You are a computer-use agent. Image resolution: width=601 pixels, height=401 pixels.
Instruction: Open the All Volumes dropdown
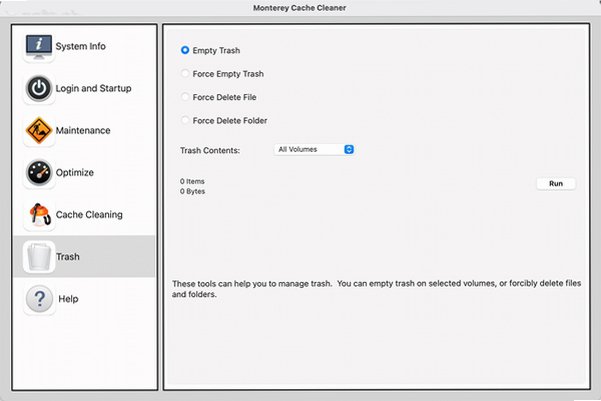pyautogui.click(x=314, y=149)
